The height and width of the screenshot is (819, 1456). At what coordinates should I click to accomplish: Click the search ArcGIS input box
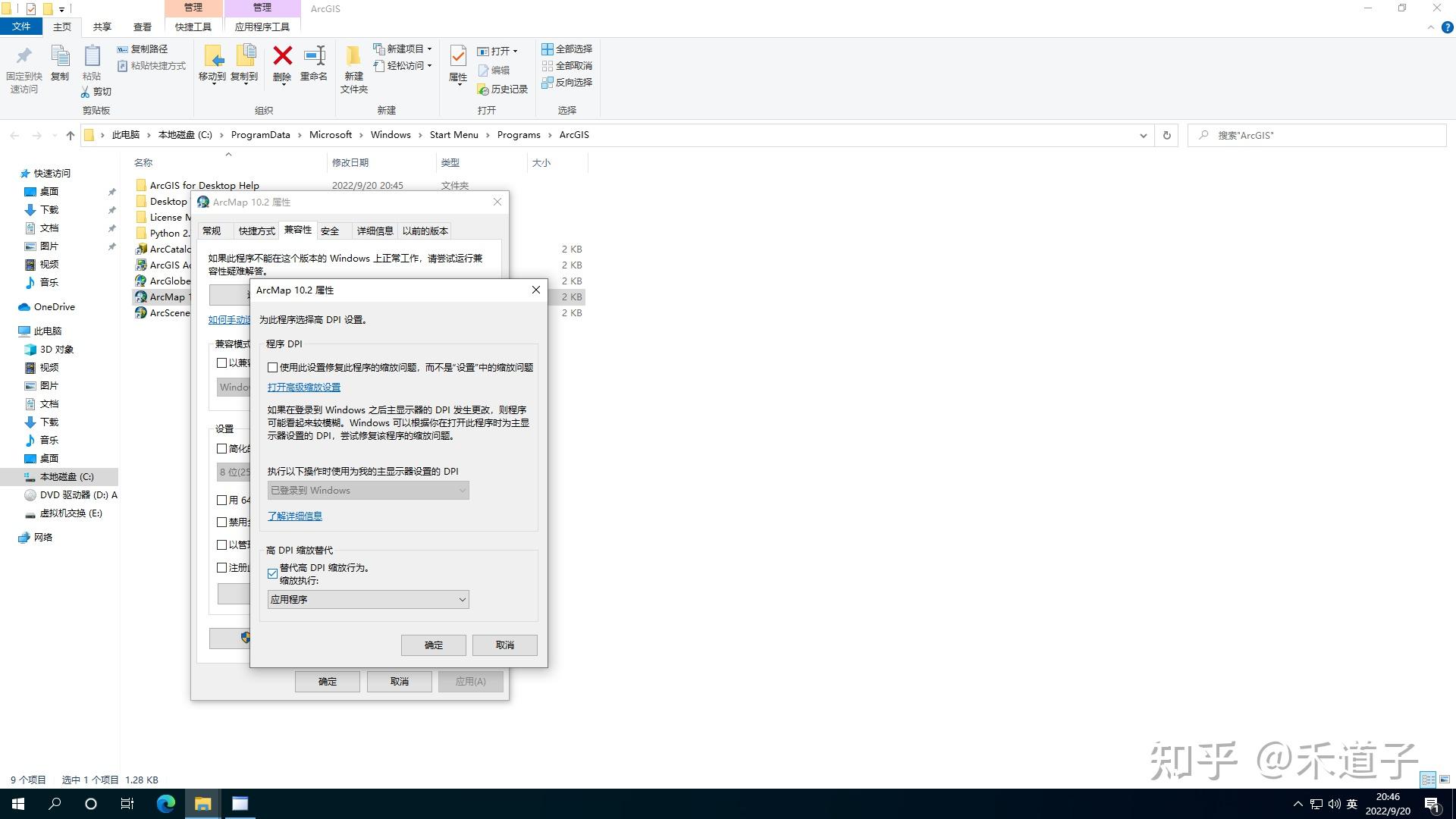coord(1317,135)
